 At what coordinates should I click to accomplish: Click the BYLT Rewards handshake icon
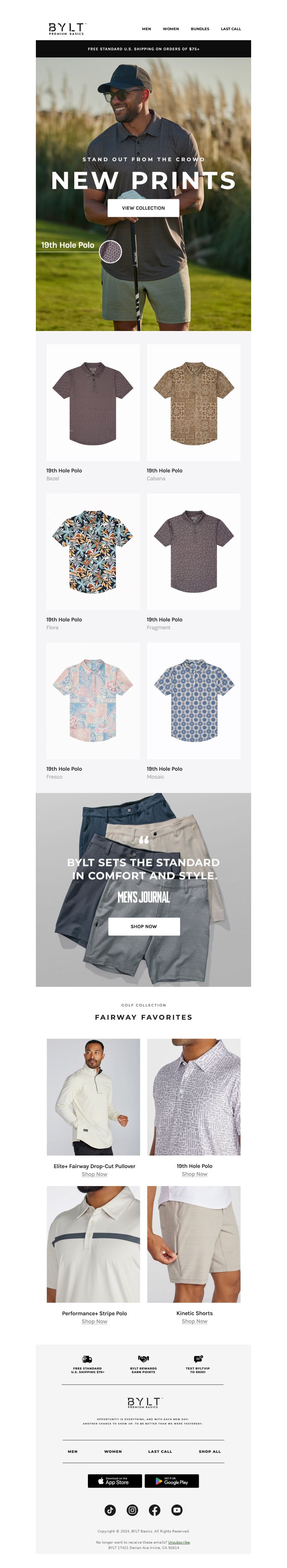[143, 1359]
